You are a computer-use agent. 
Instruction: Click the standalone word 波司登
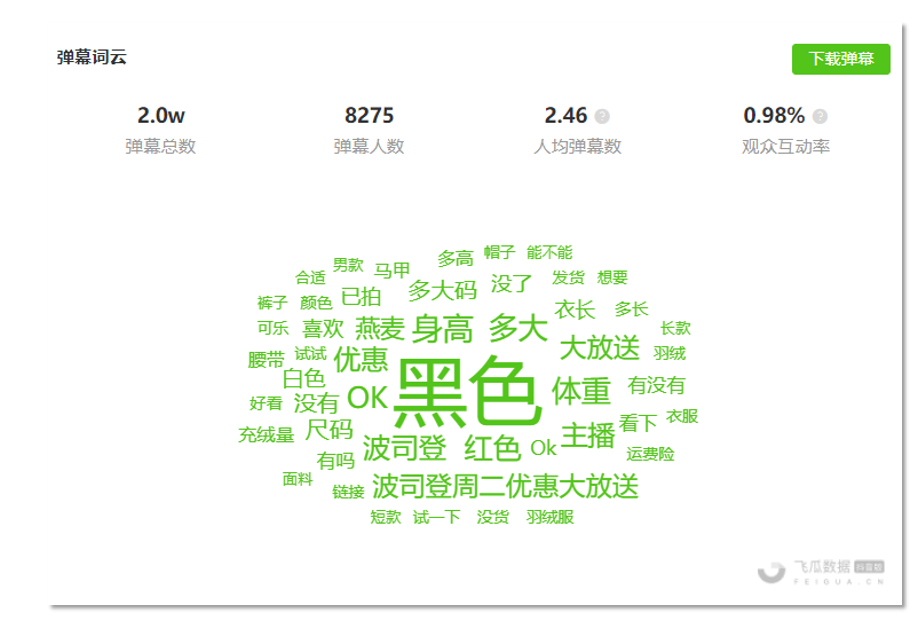405,449
